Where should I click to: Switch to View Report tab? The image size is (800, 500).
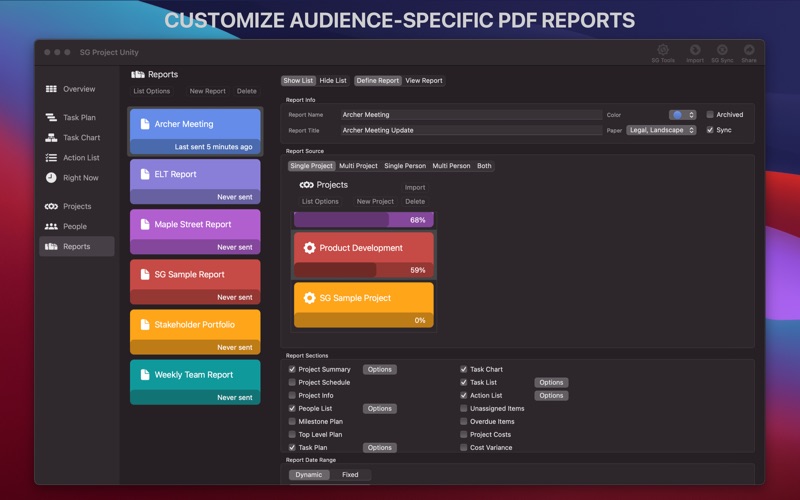pyautogui.click(x=424, y=81)
